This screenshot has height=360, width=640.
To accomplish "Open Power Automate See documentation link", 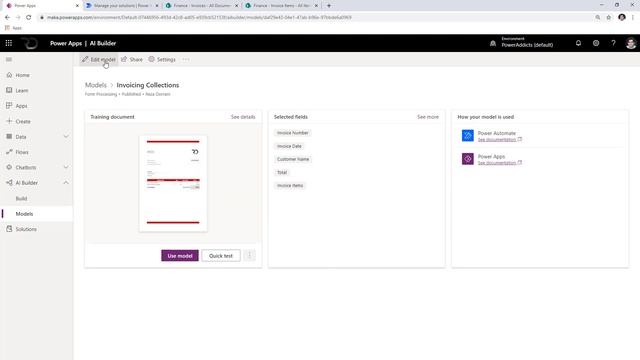I will pyautogui.click(x=500, y=140).
